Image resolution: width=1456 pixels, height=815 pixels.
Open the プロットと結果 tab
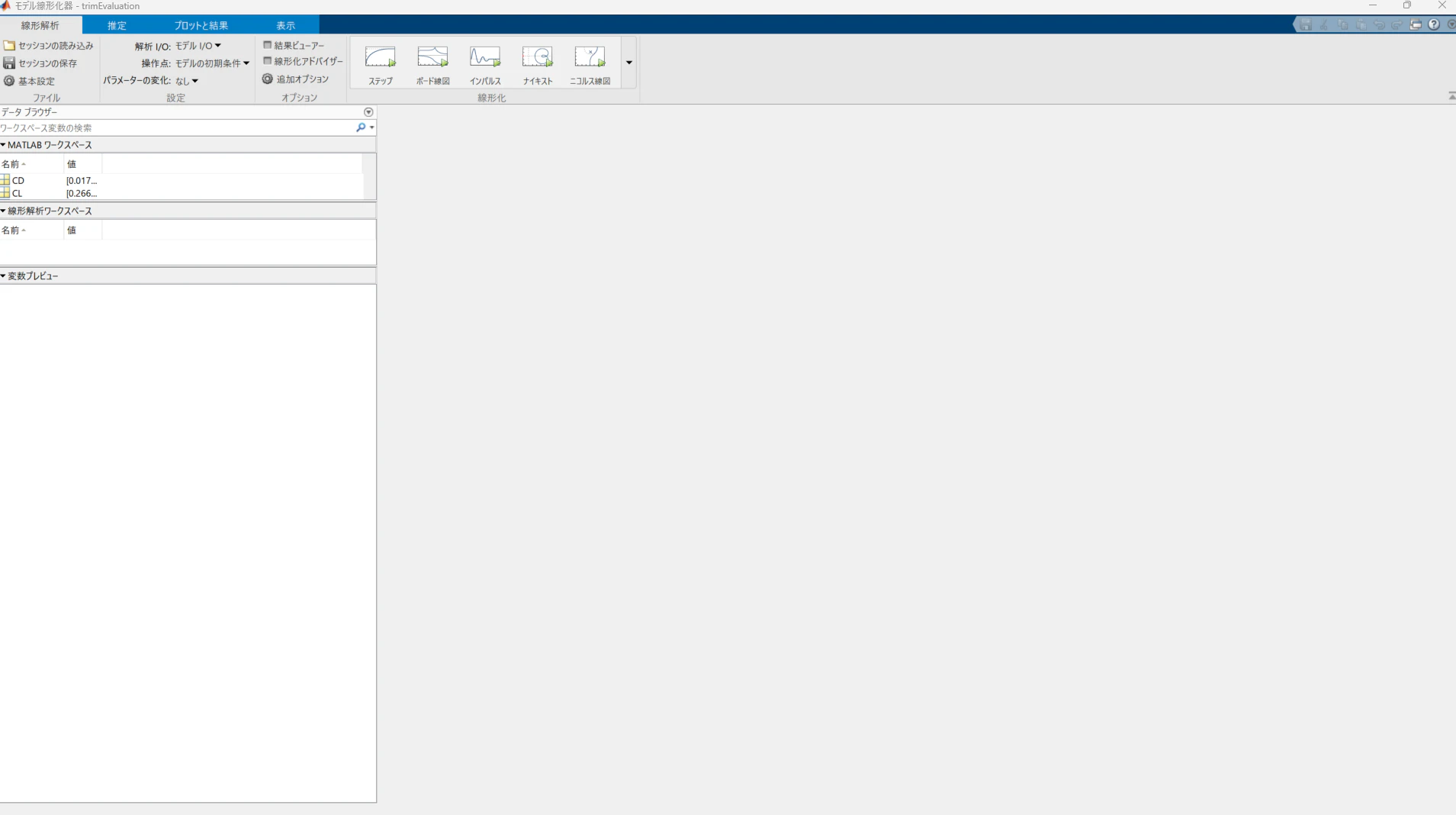[x=200, y=24]
